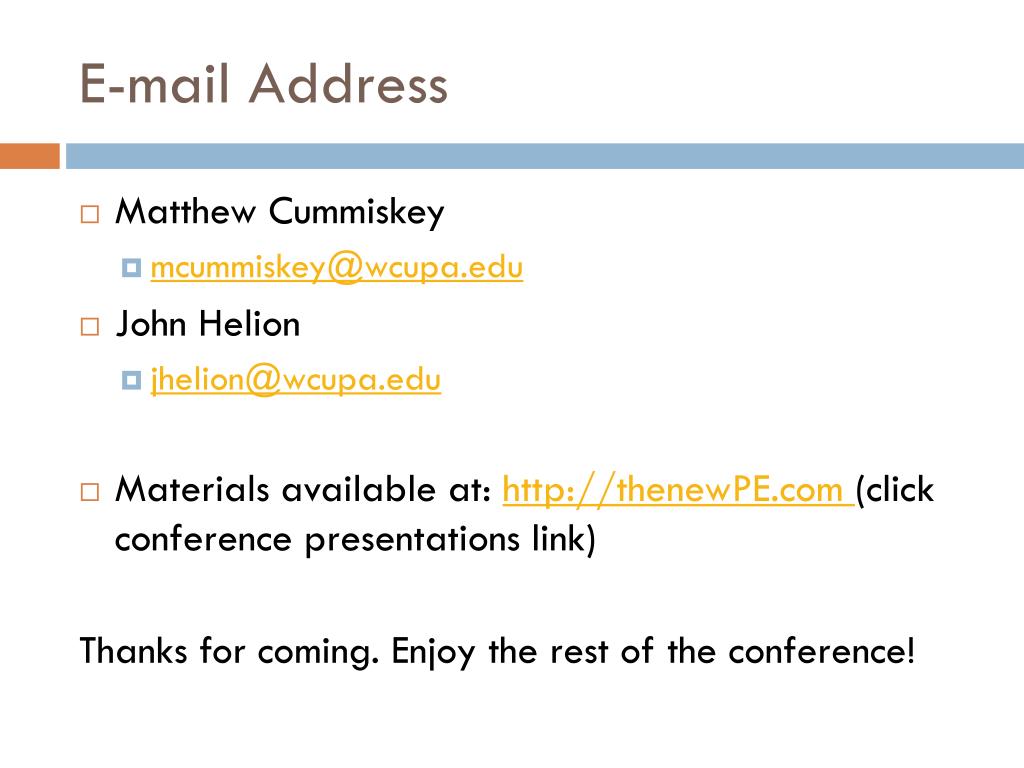1024x768 pixels.
Task: Follow the http://thenewPE.com hyperlink
Action: (678, 490)
